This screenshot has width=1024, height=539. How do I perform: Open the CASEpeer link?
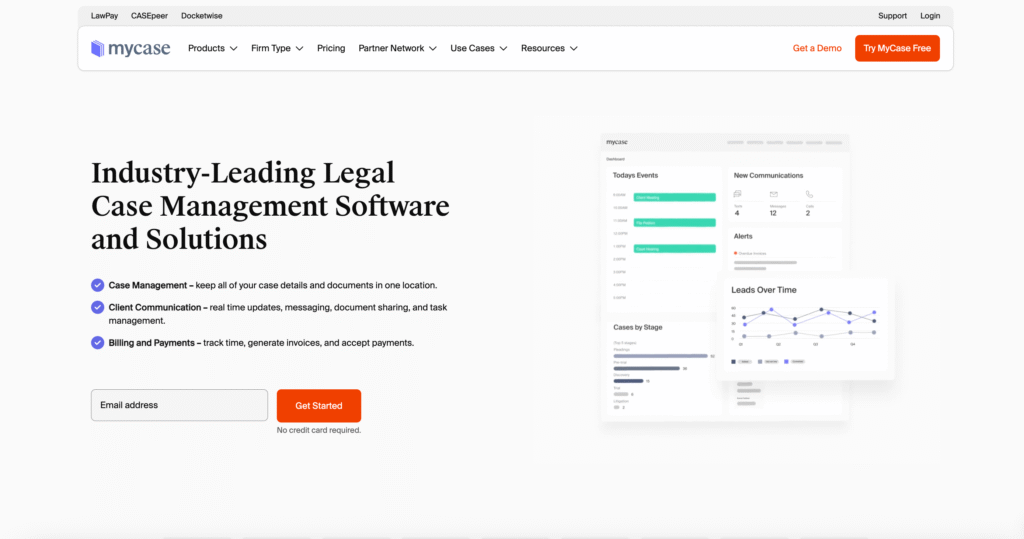point(149,16)
